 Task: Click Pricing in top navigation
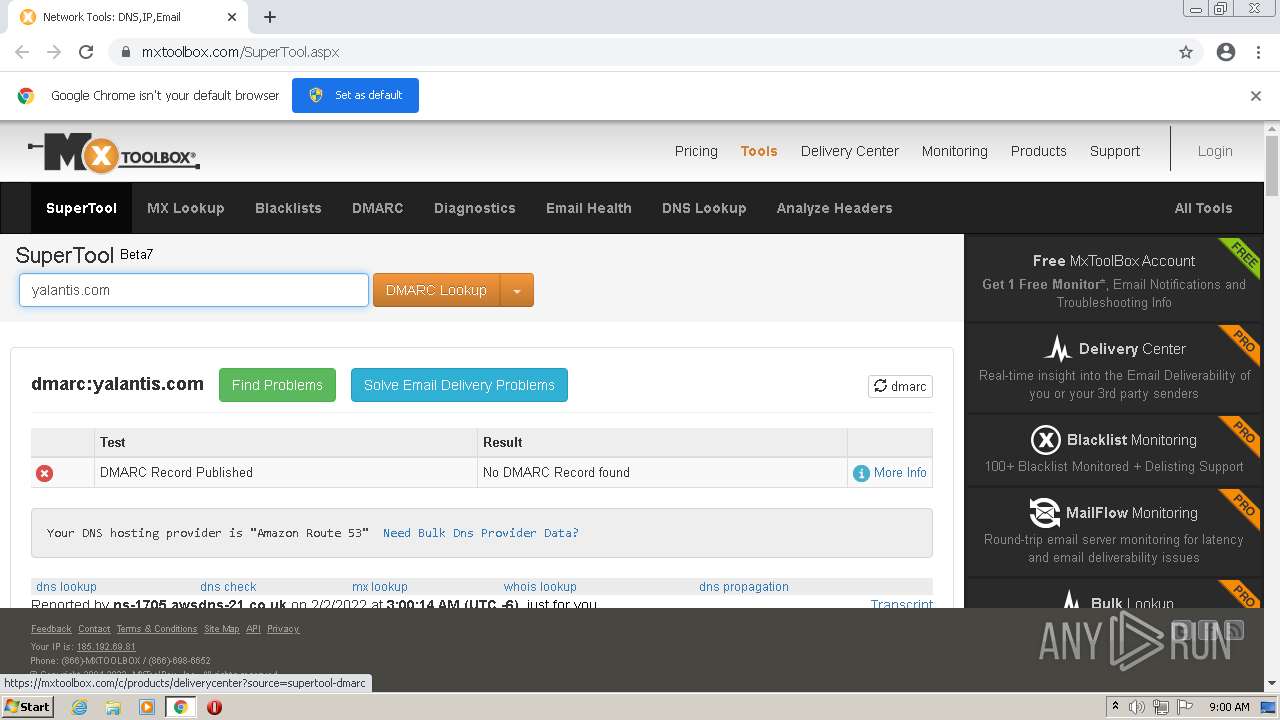pyautogui.click(x=696, y=151)
